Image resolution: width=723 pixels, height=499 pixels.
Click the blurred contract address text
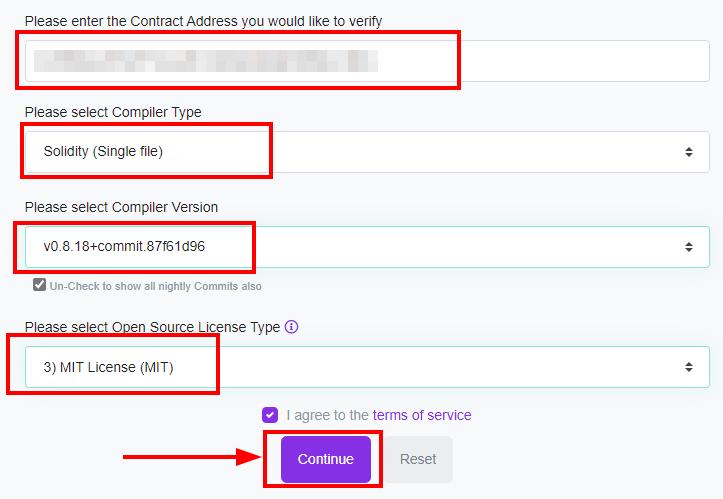(206, 61)
